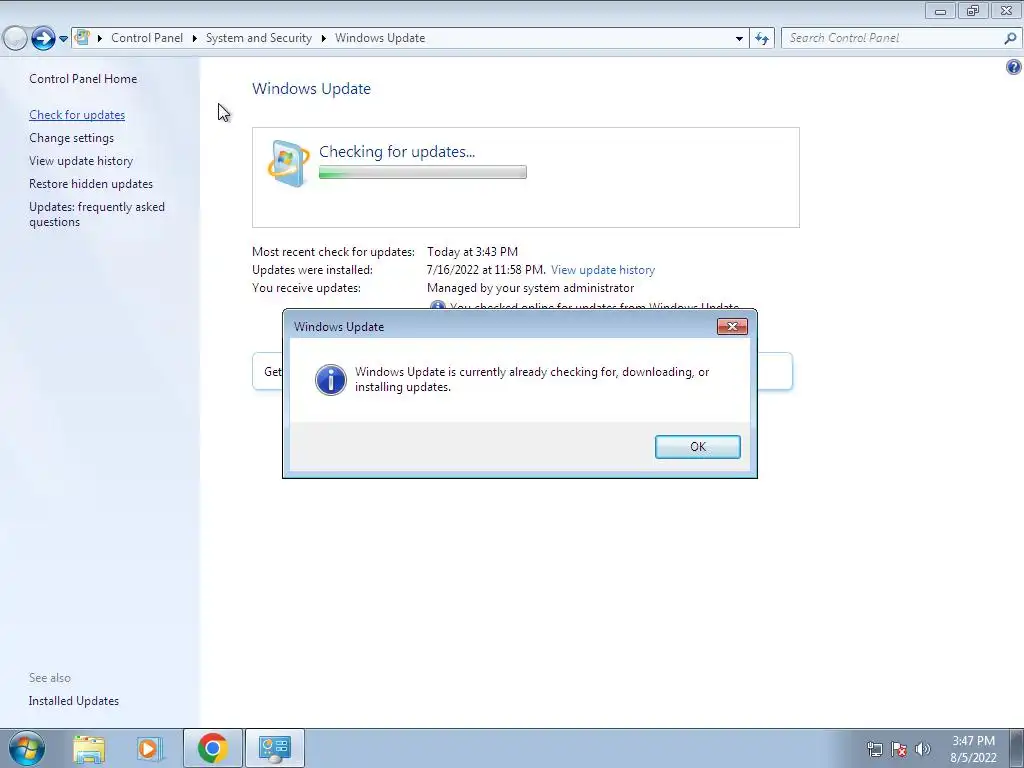Select the Windows Update breadcrumb

pos(380,38)
